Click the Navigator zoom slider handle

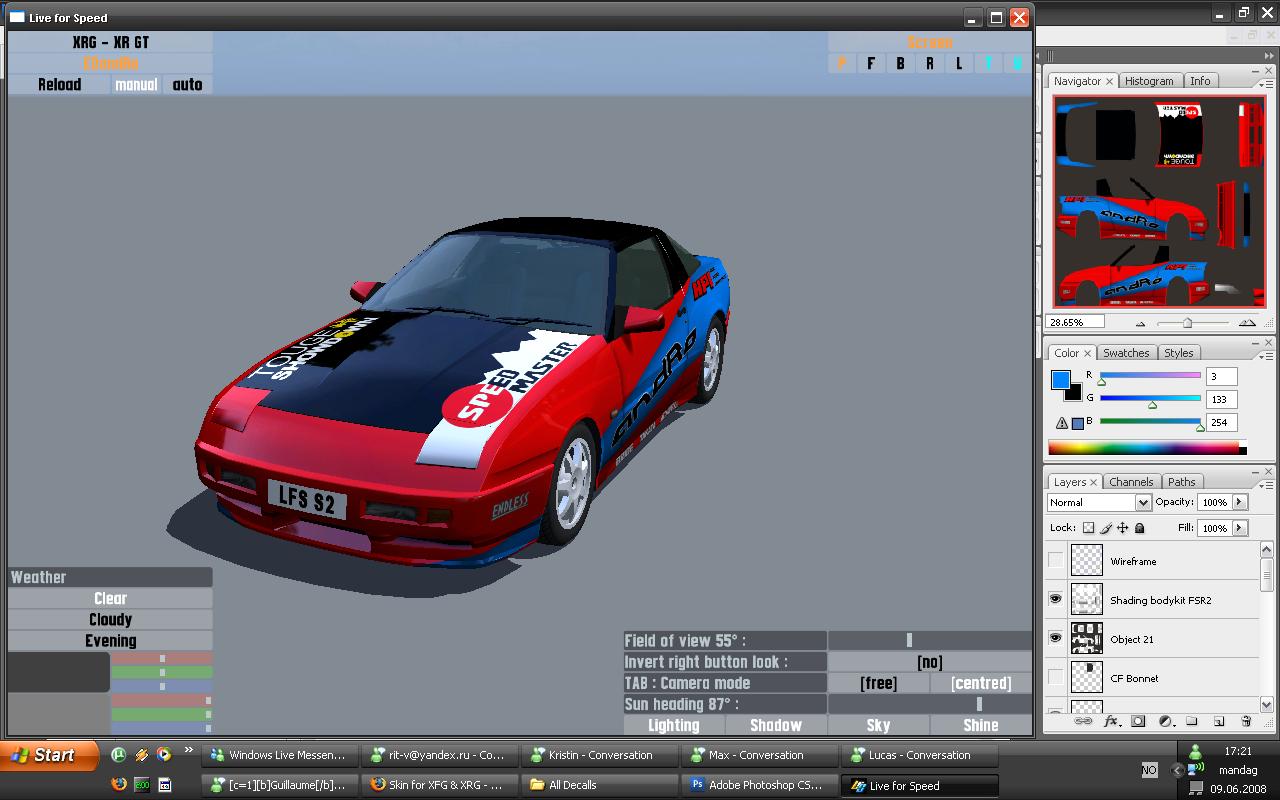pos(1187,323)
